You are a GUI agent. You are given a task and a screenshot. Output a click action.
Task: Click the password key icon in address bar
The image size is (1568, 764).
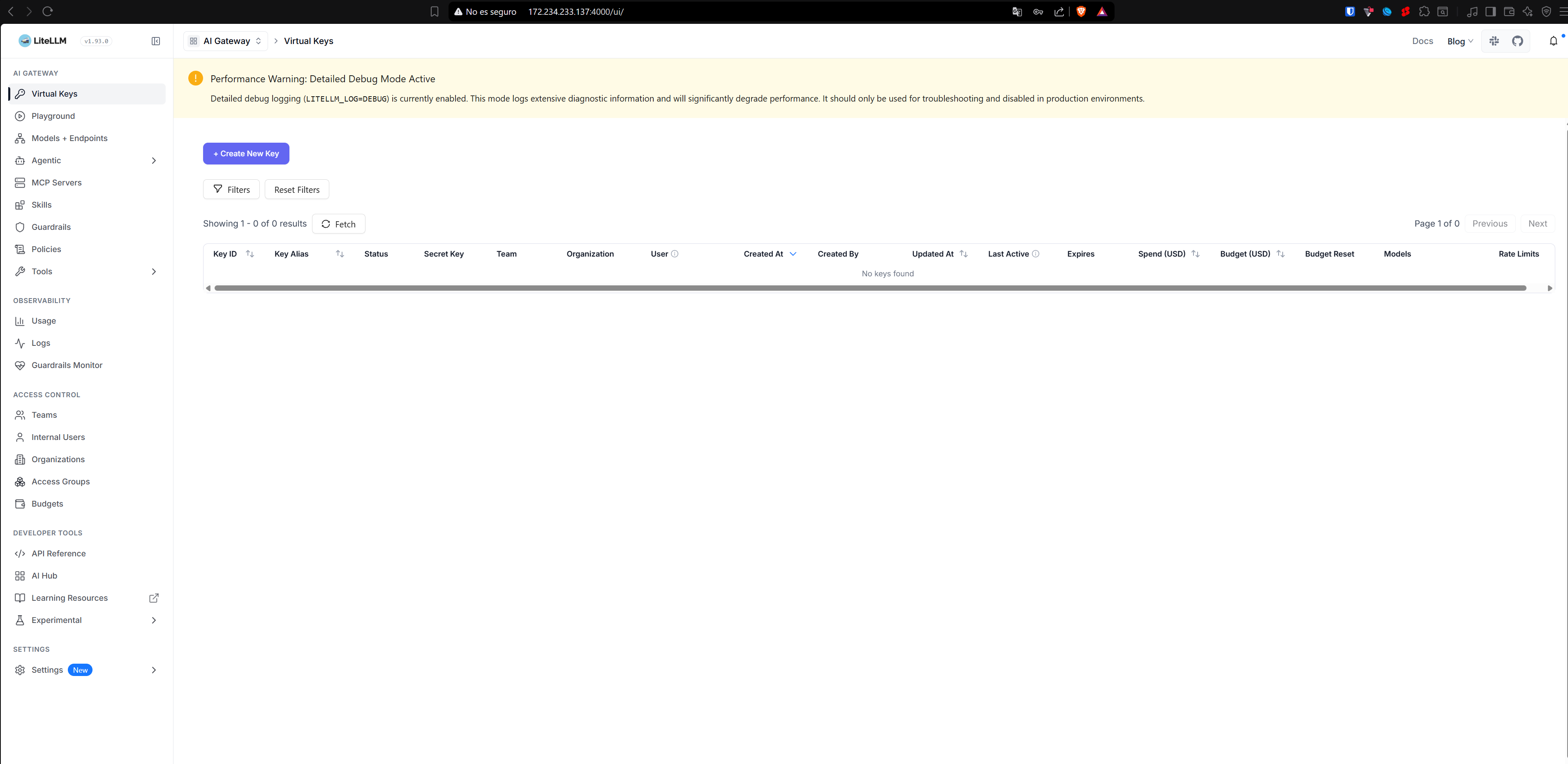tap(1038, 12)
